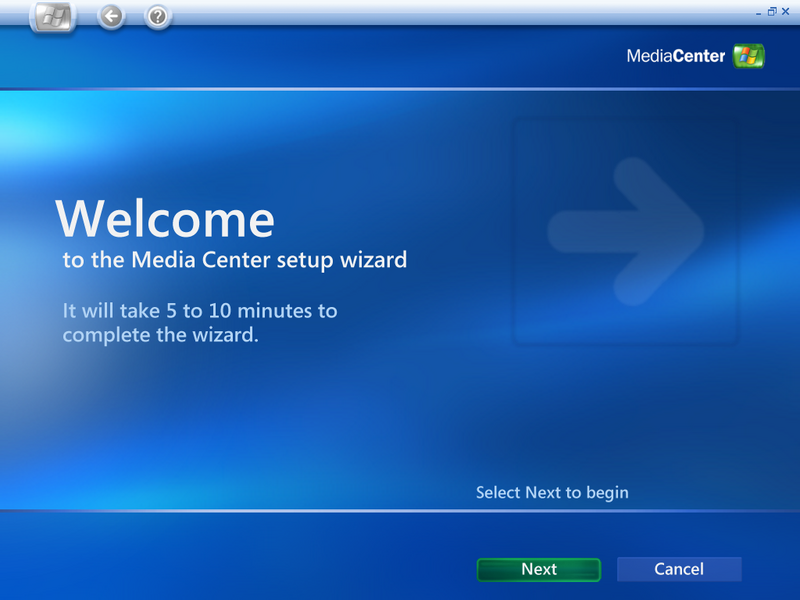Image resolution: width=800 pixels, height=600 pixels.
Task: Click the divider line below the MediaCenter header
Action: tap(400, 89)
